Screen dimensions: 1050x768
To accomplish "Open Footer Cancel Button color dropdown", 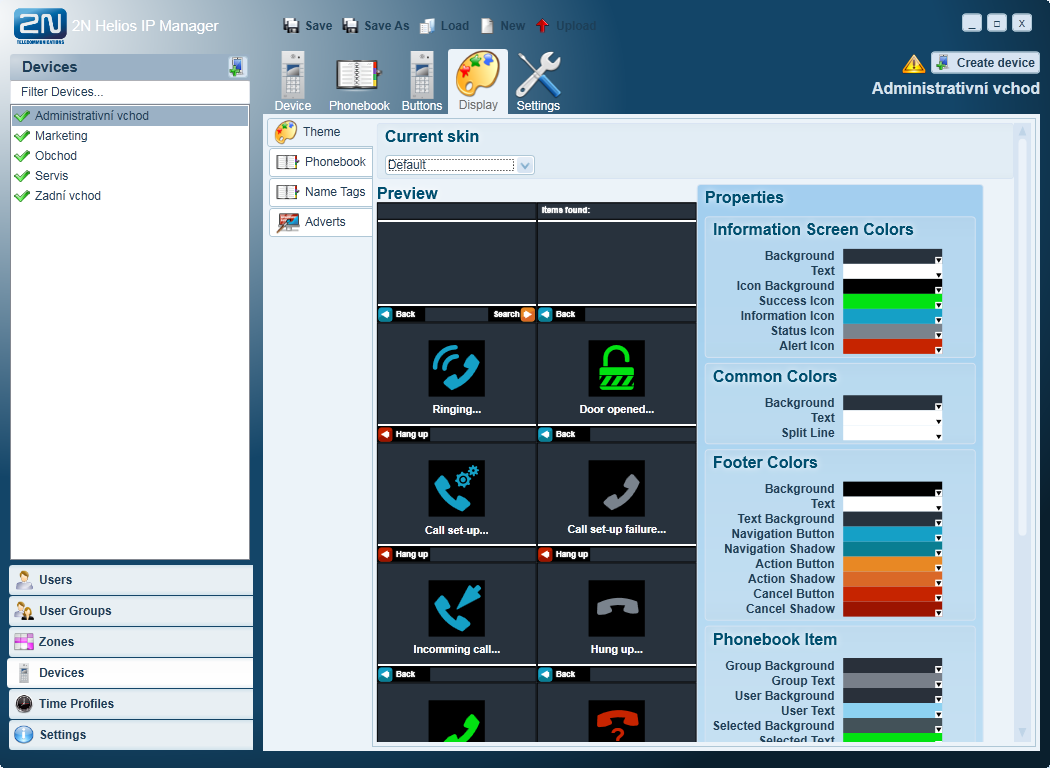I will click(938, 597).
